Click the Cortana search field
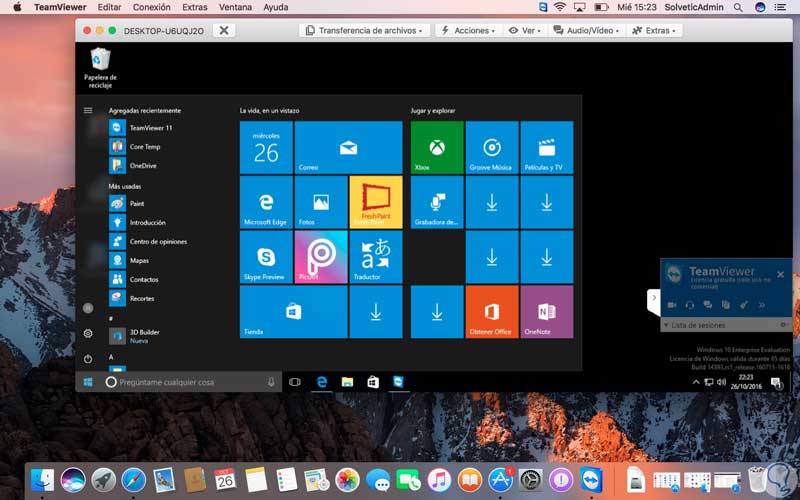800x500 pixels. point(191,382)
